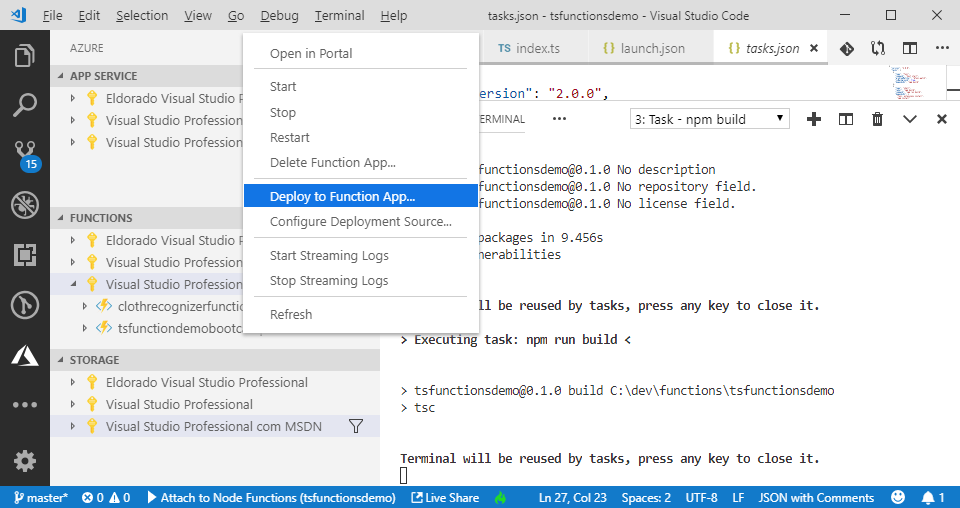Switch to the index.ts tab
960x508 pixels.
pyautogui.click(x=534, y=48)
